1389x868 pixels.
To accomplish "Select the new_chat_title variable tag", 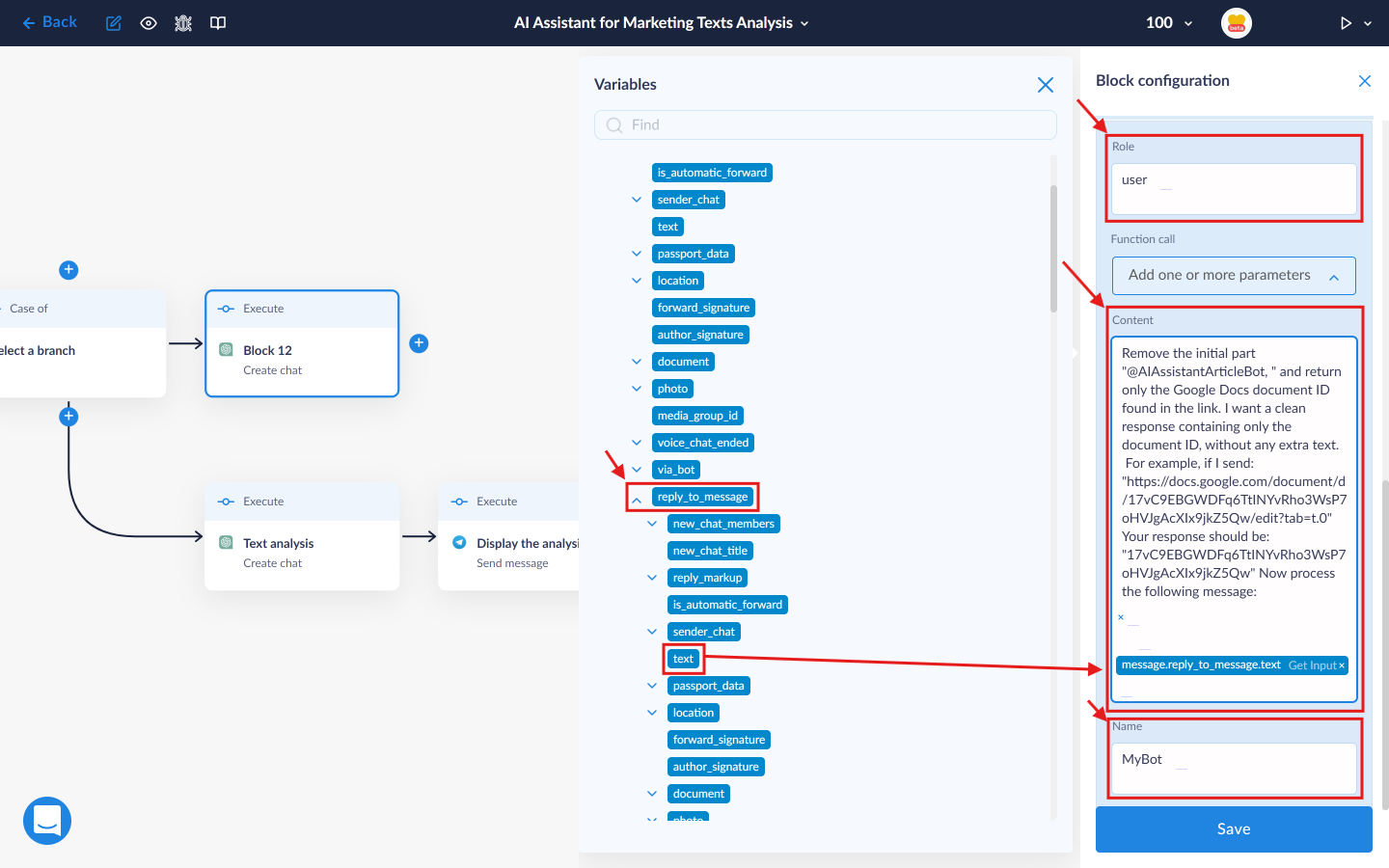I will [x=711, y=551].
